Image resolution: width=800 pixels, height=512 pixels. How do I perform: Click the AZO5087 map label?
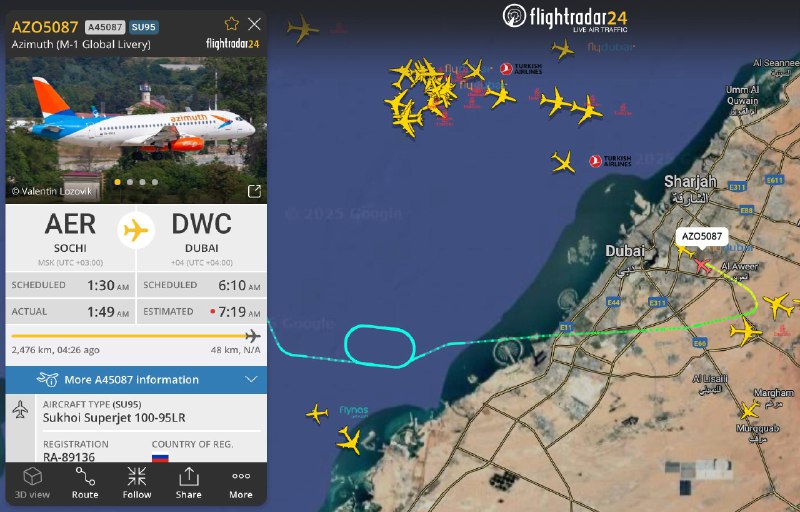coord(702,237)
